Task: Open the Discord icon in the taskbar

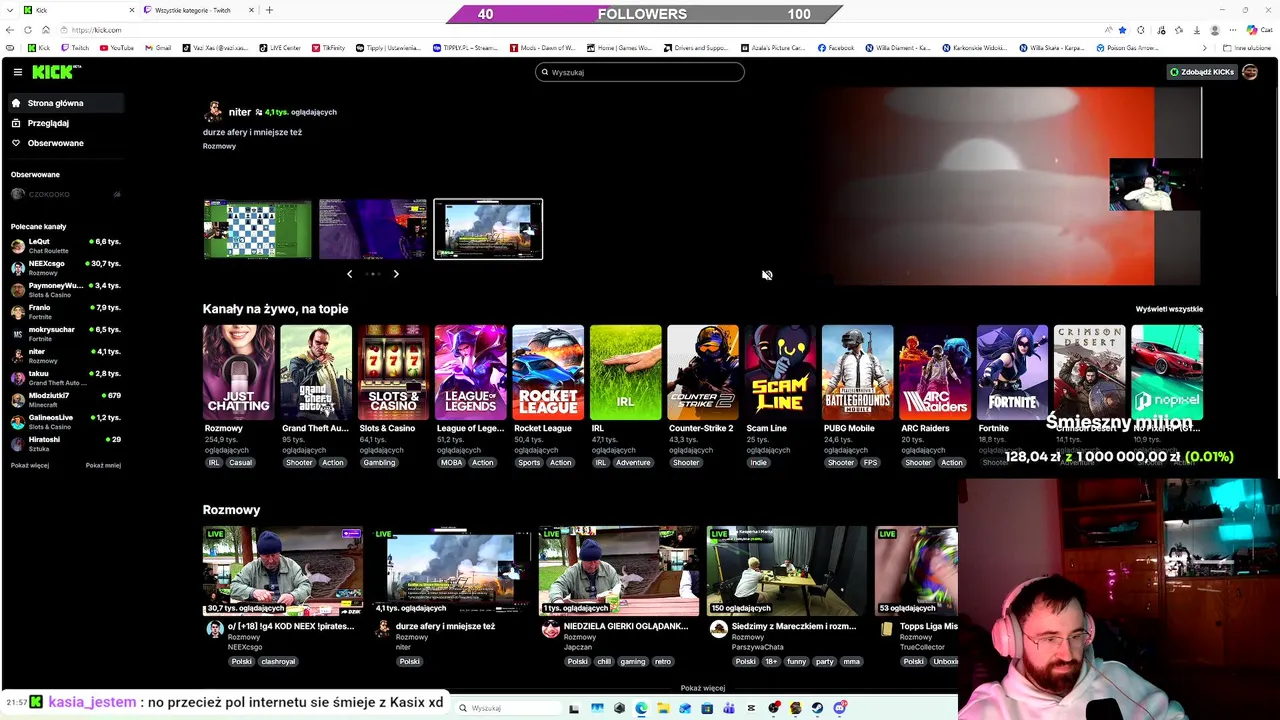Action: [840, 708]
